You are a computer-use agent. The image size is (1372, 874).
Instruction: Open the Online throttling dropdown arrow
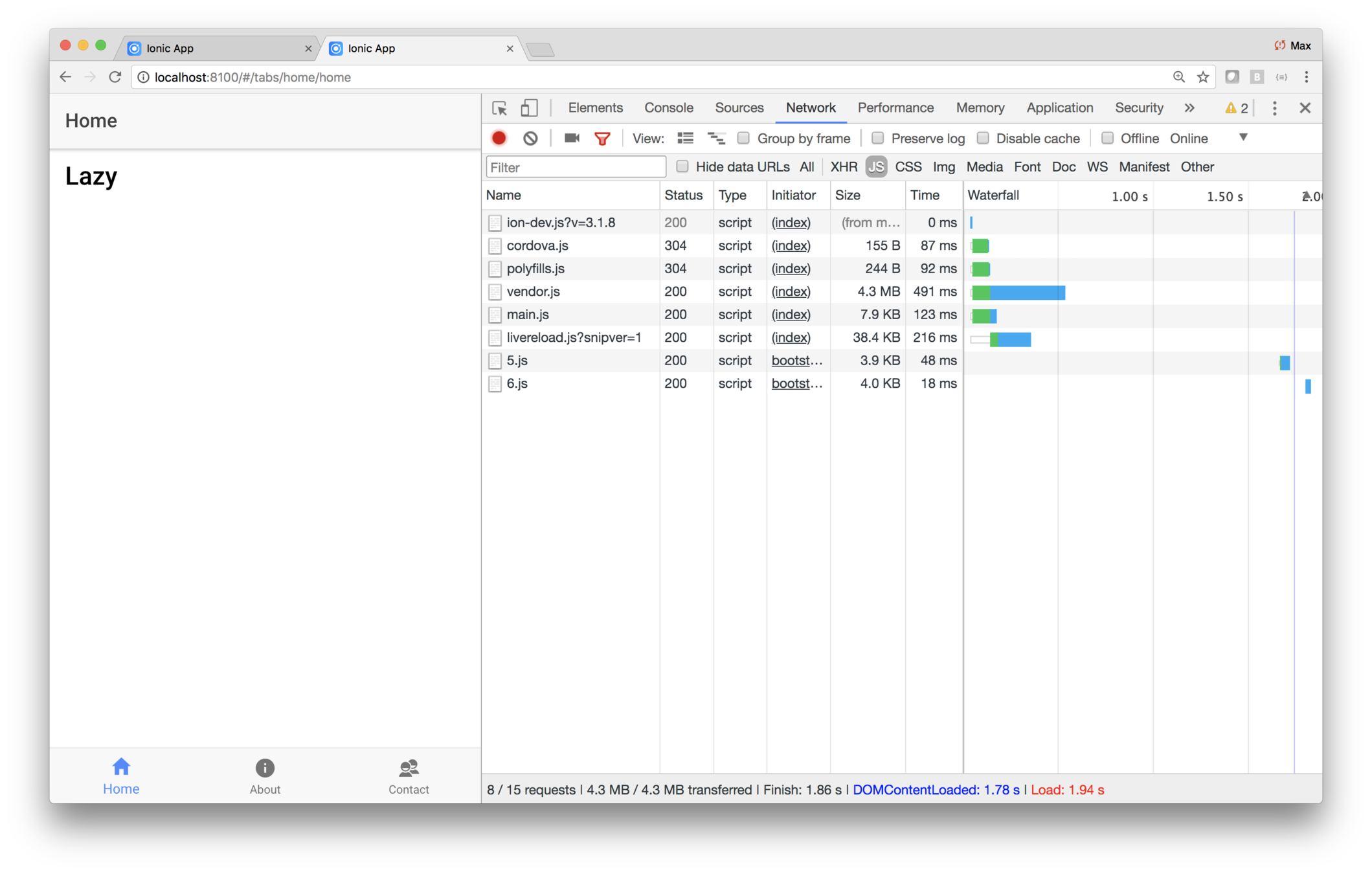coord(1243,137)
